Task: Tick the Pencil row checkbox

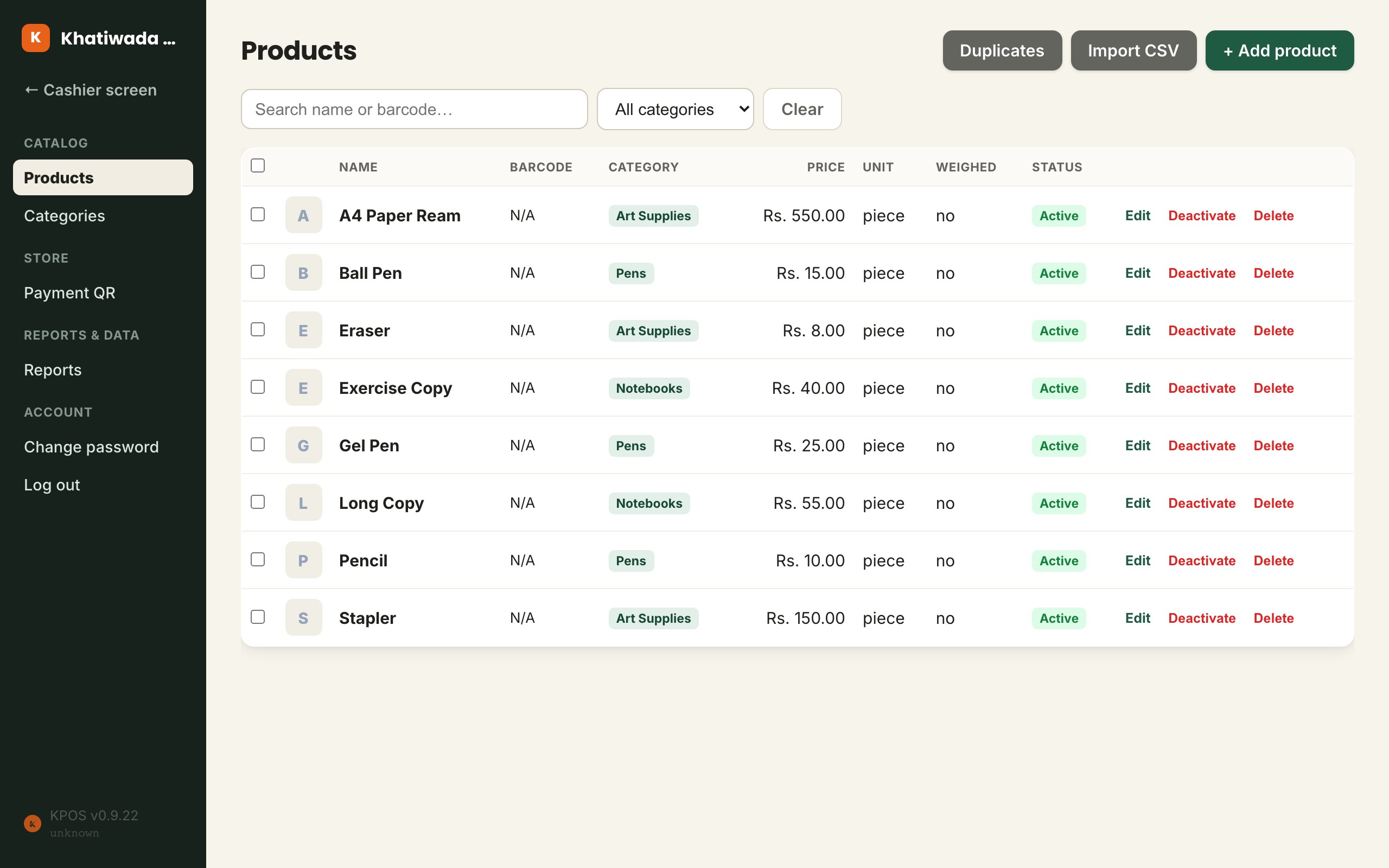Action: (x=258, y=559)
